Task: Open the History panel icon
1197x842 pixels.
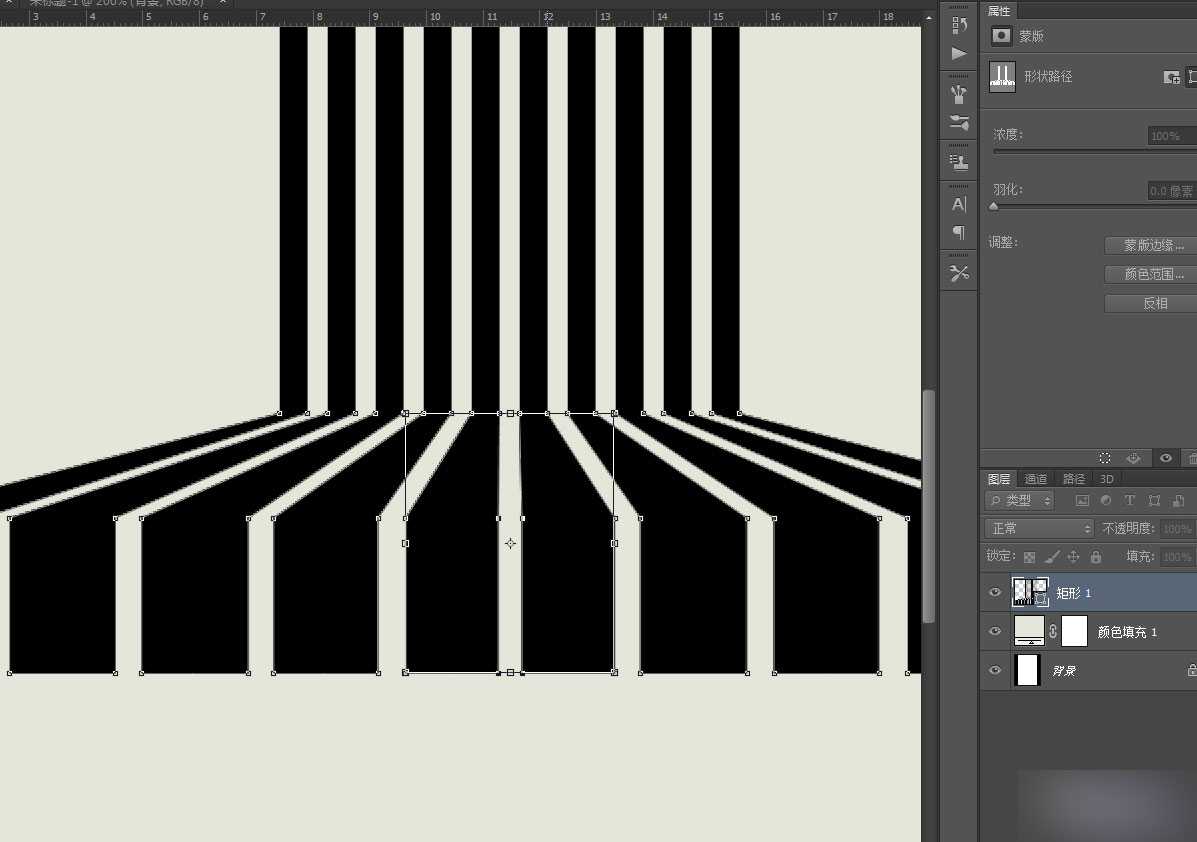Action: tap(959, 25)
